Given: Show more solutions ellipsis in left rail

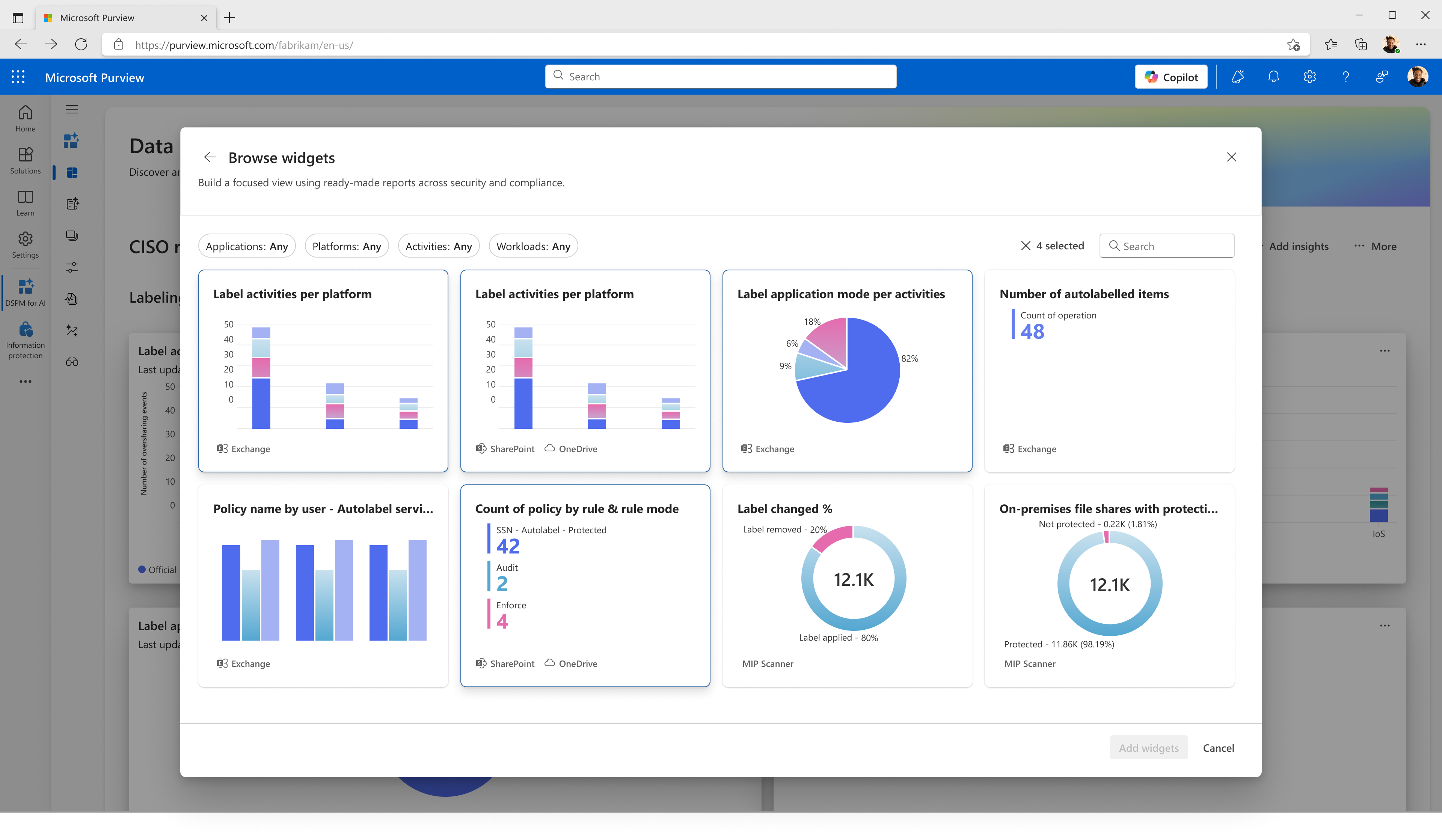Looking at the screenshot, I should [x=25, y=381].
